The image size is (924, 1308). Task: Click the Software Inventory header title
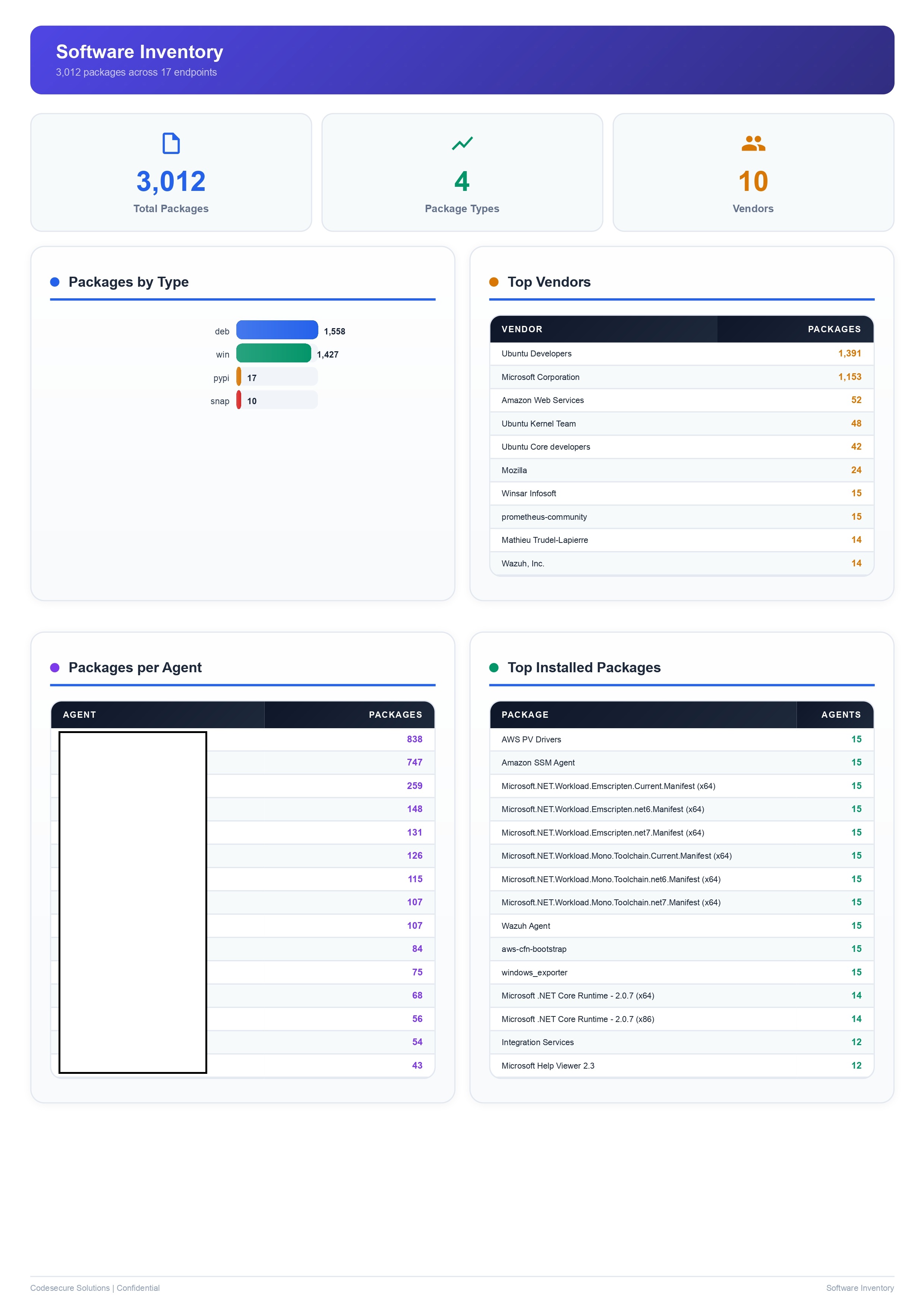(x=139, y=52)
